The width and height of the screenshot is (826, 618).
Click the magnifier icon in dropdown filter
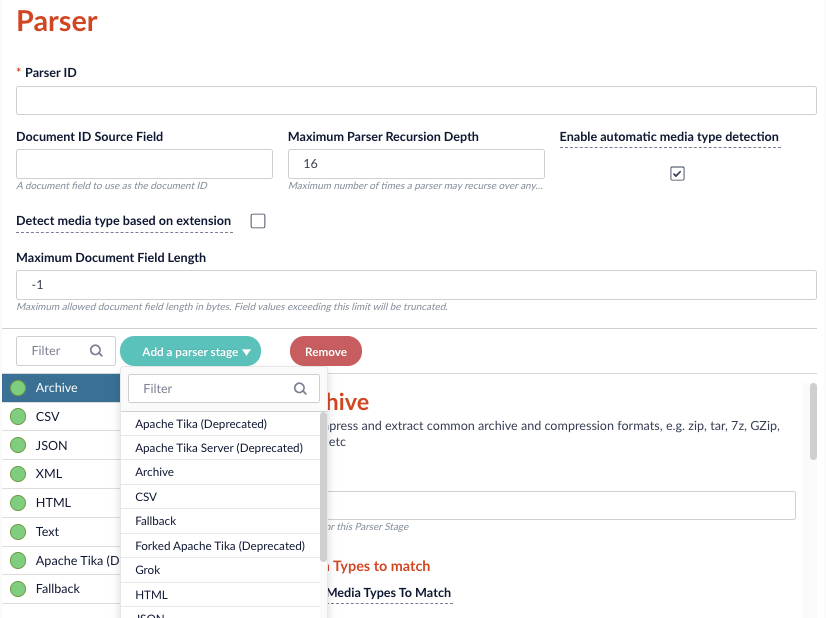pyautogui.click(x=300, y=389)
